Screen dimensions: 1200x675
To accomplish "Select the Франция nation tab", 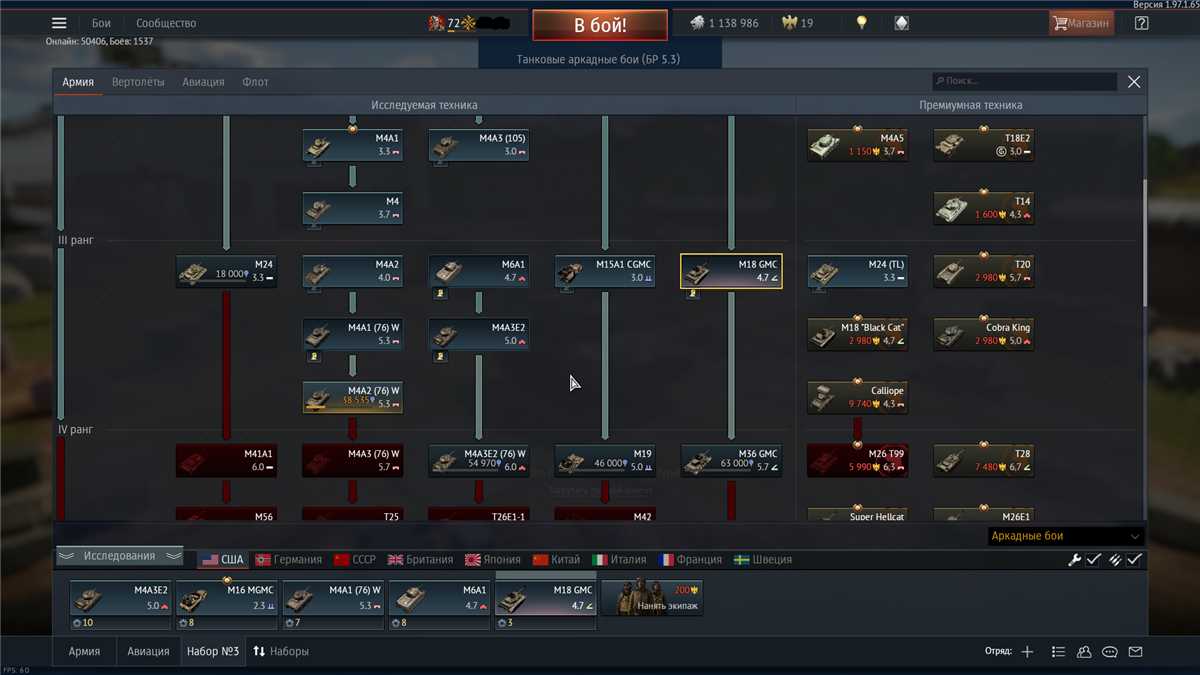I will click(691, 560).
